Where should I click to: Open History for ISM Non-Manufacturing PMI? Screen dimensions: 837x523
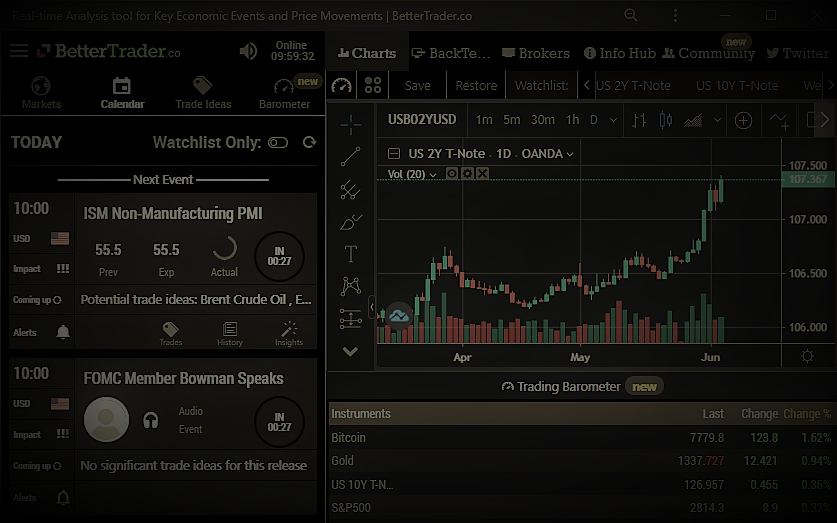(230, 334)
